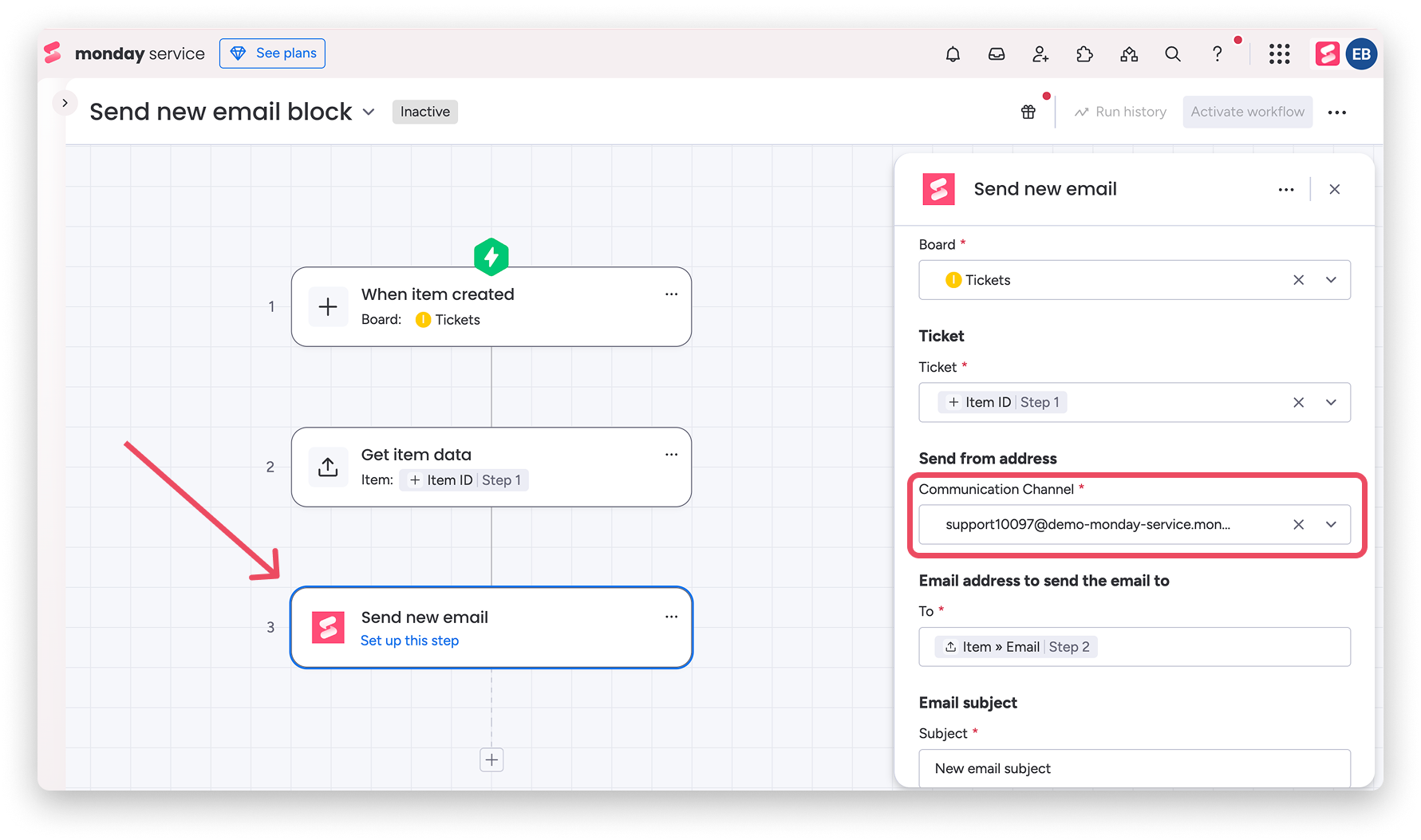Viewport: 1421px width, 840px height.
Task: Expand the Ticket dropdown
Action: [1331, 403]
